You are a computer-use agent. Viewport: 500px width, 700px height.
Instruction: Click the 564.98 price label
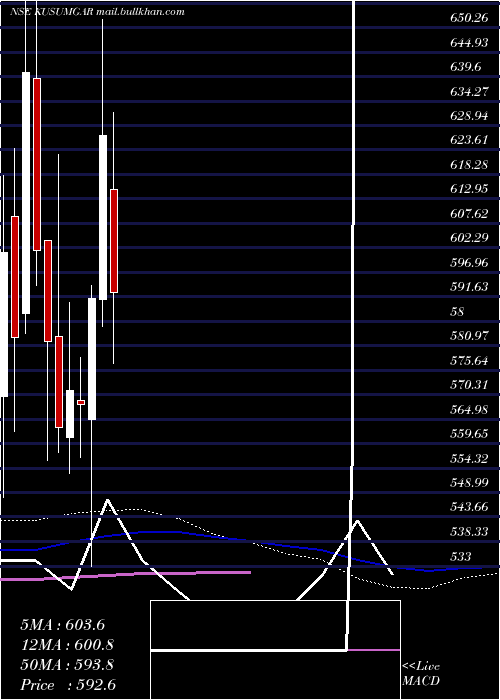469,409
